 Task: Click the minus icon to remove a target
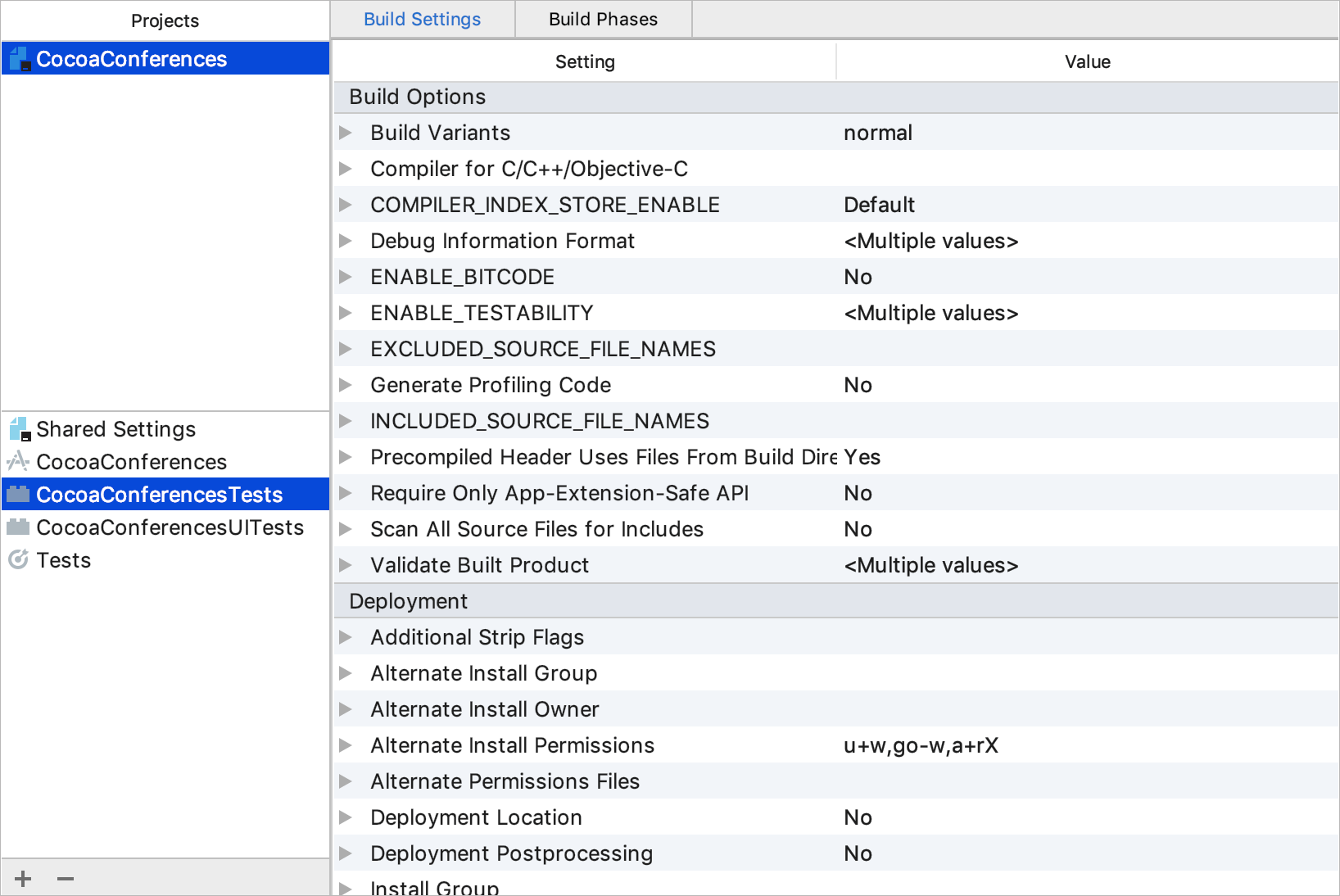pos(66,877)
